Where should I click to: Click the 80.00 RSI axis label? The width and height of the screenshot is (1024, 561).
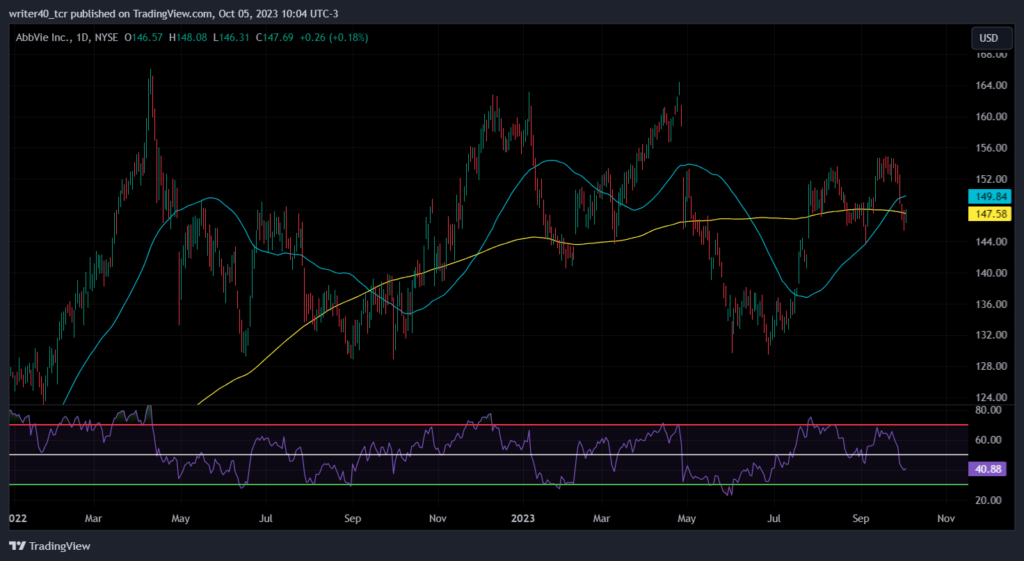coord(988,410)
